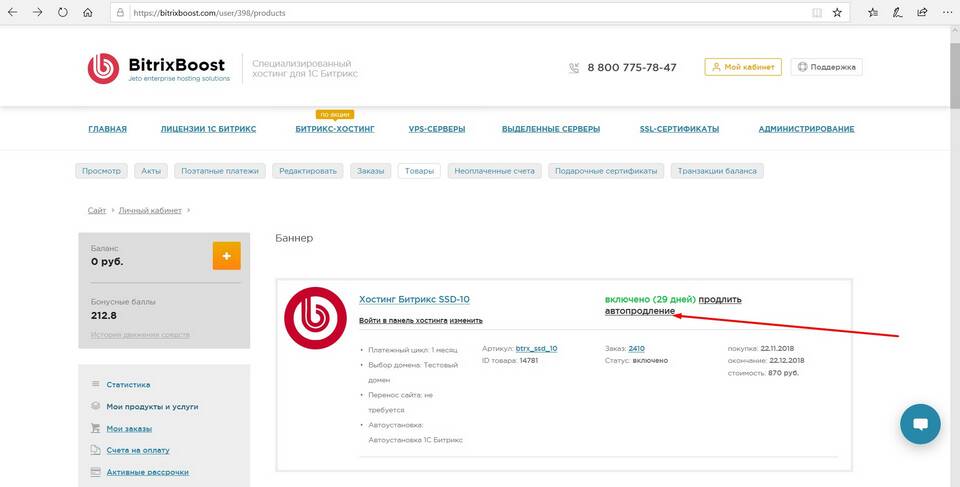Open ЛИЦЕНЗИИ 1С БИТРИКС menu item
The width and height of the screenshot is (960, 487).
(208, 129)
